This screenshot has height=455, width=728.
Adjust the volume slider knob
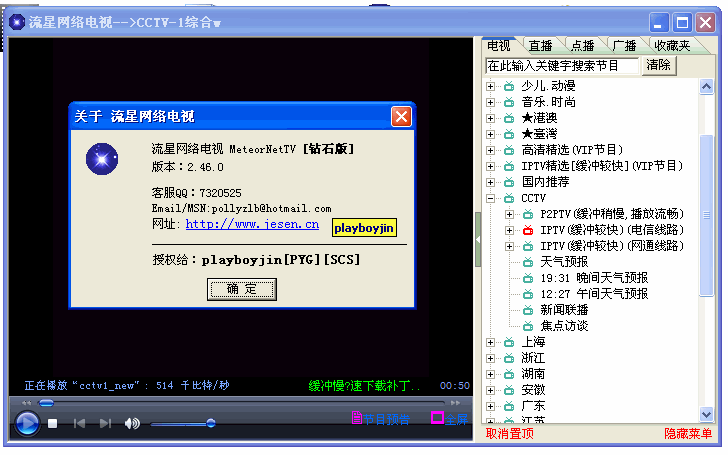point(211,423)
